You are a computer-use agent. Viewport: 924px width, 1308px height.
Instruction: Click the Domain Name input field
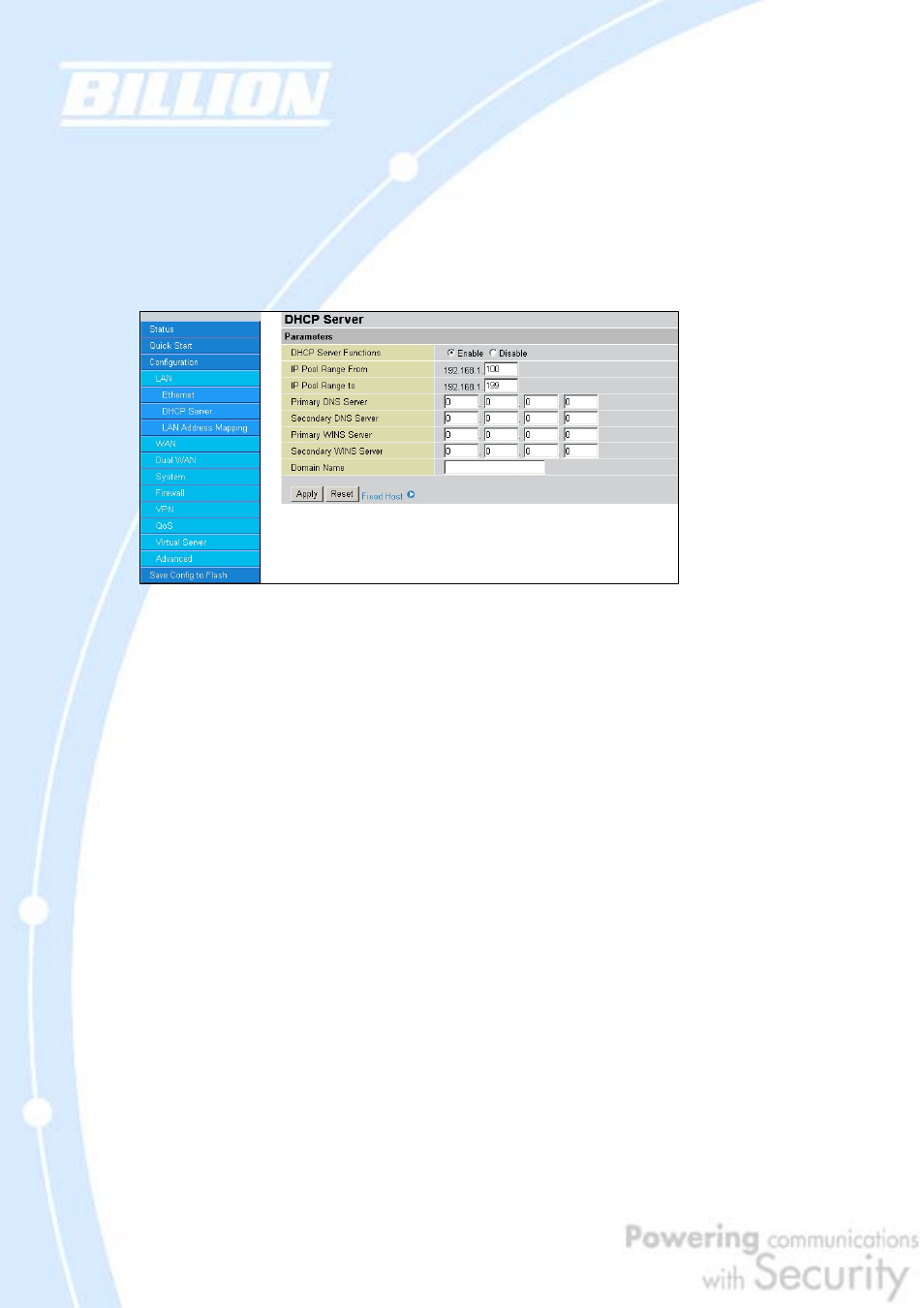[x=494, y=467]
